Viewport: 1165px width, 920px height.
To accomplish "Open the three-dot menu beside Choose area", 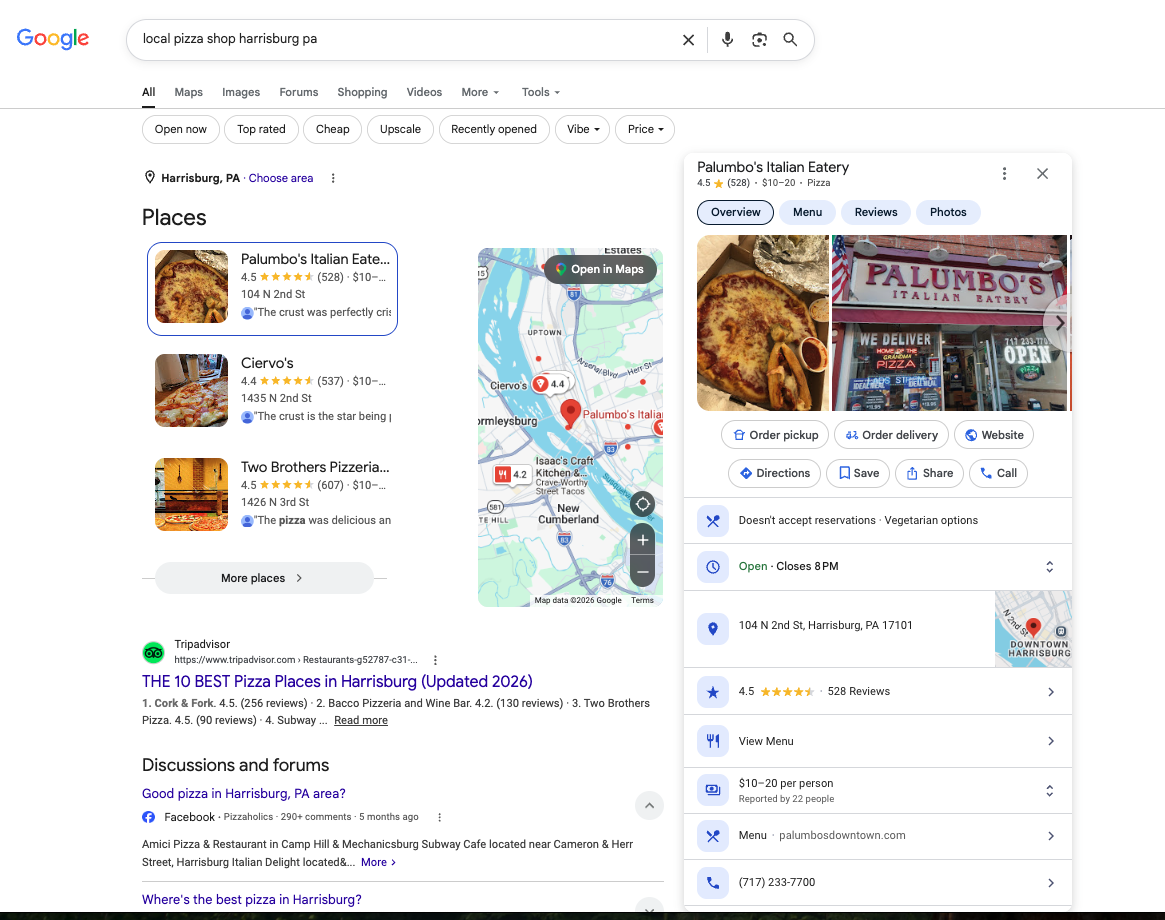I will 333,178.
